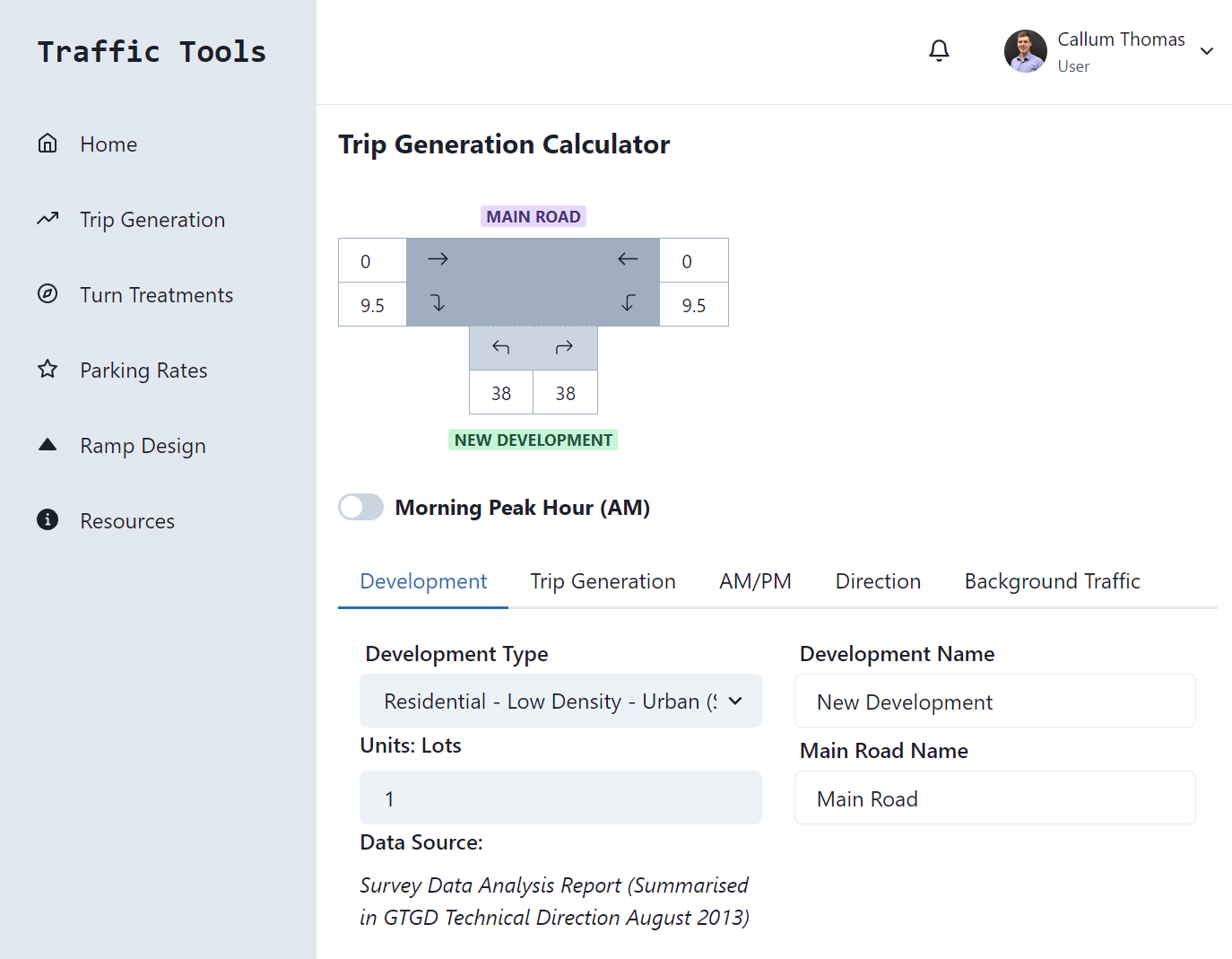
Task: Open Parking Rates sidebar link
Action: pos(143,371)
